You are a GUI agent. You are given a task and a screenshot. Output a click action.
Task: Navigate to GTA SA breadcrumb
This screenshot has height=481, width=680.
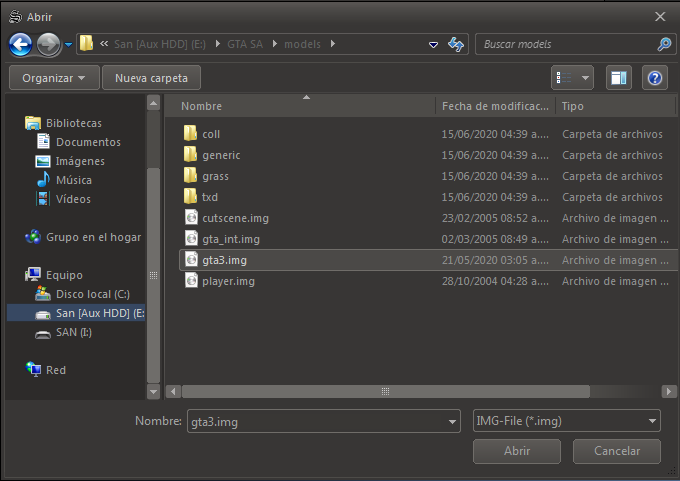click(245, 44)
